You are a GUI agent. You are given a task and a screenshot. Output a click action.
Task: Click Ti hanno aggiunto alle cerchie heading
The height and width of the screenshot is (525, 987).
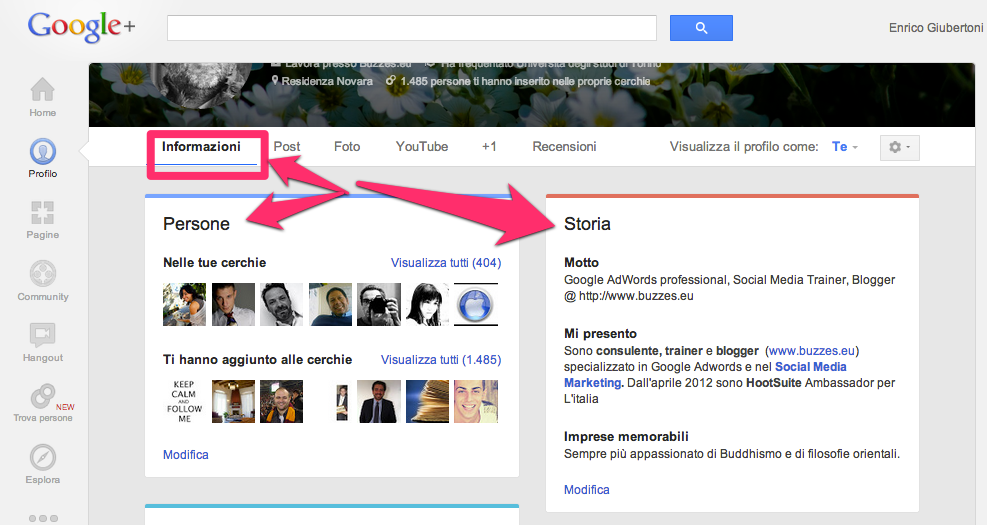pos(257,359)
